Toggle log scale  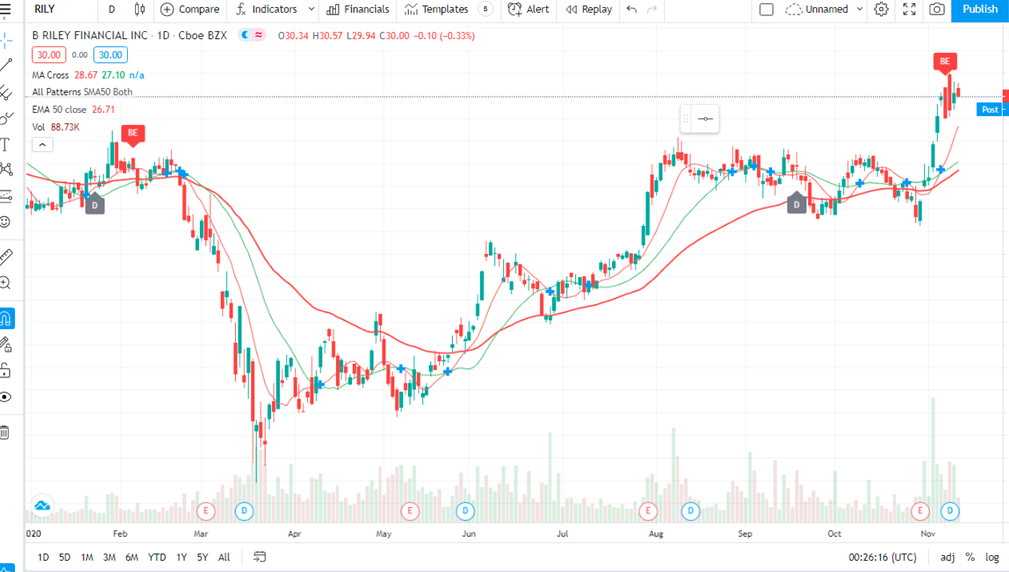point(992,557)
